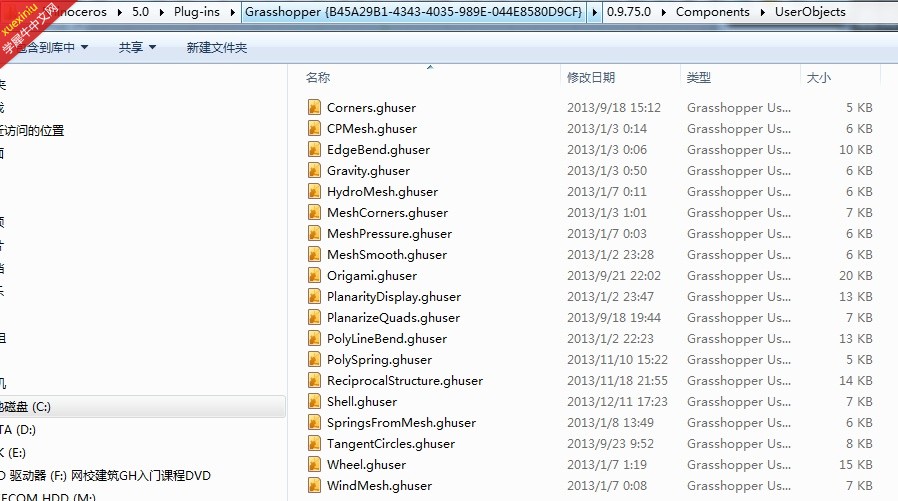Select the WindMesh.ghuser file name
The image size is (898, 501).
click(x=379, y=486)
